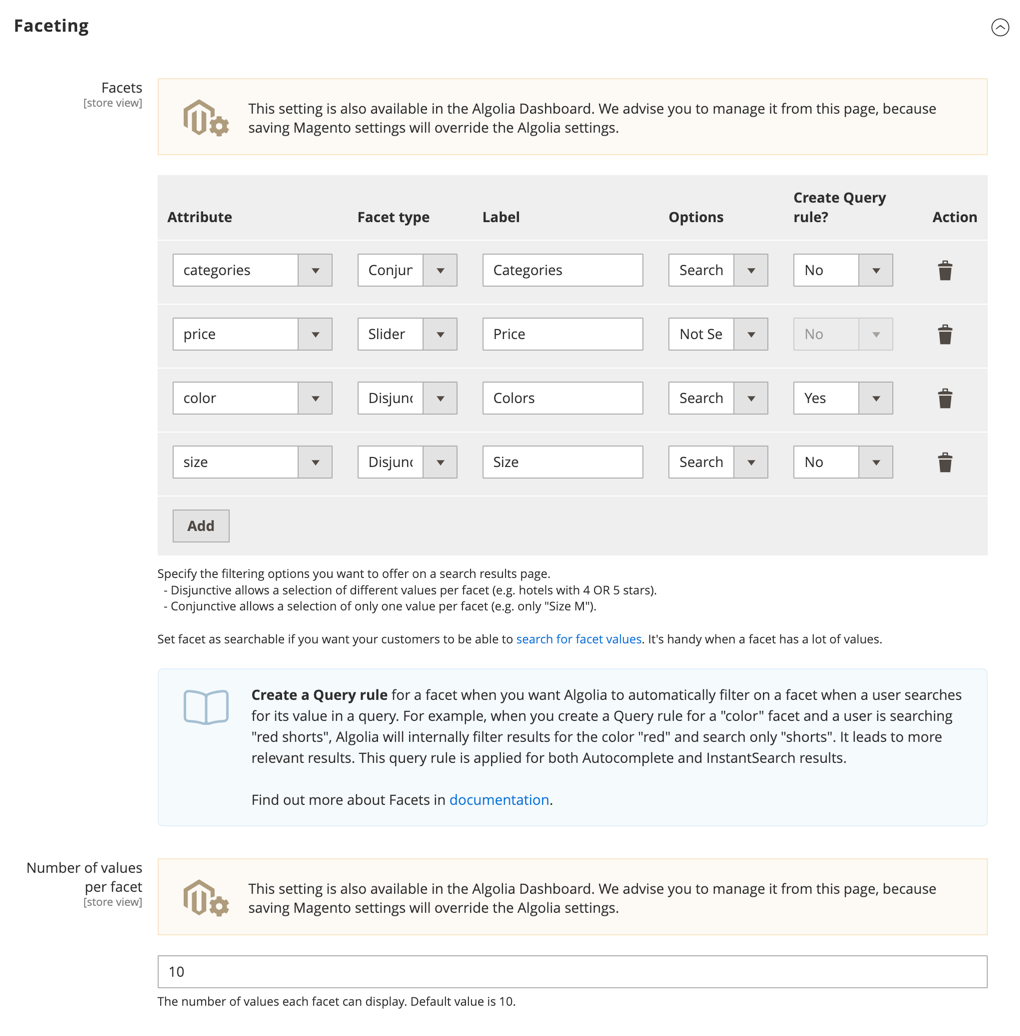The height and width of the screenshot is (1036, 1020).
Task: Delete the categories facet row
Action: coord(944,269)
